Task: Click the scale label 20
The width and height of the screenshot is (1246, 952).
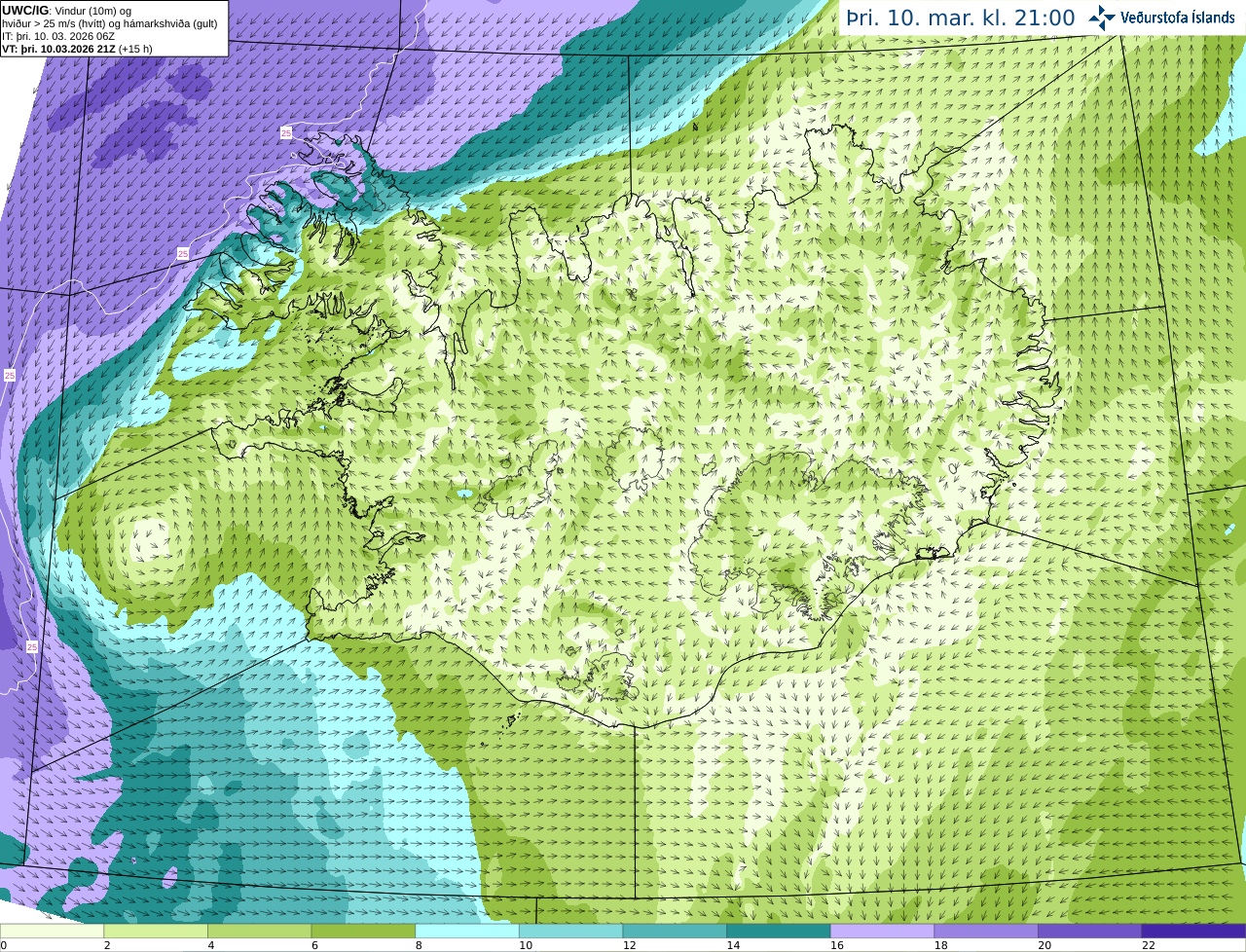Action: [x=1044, y=945]
